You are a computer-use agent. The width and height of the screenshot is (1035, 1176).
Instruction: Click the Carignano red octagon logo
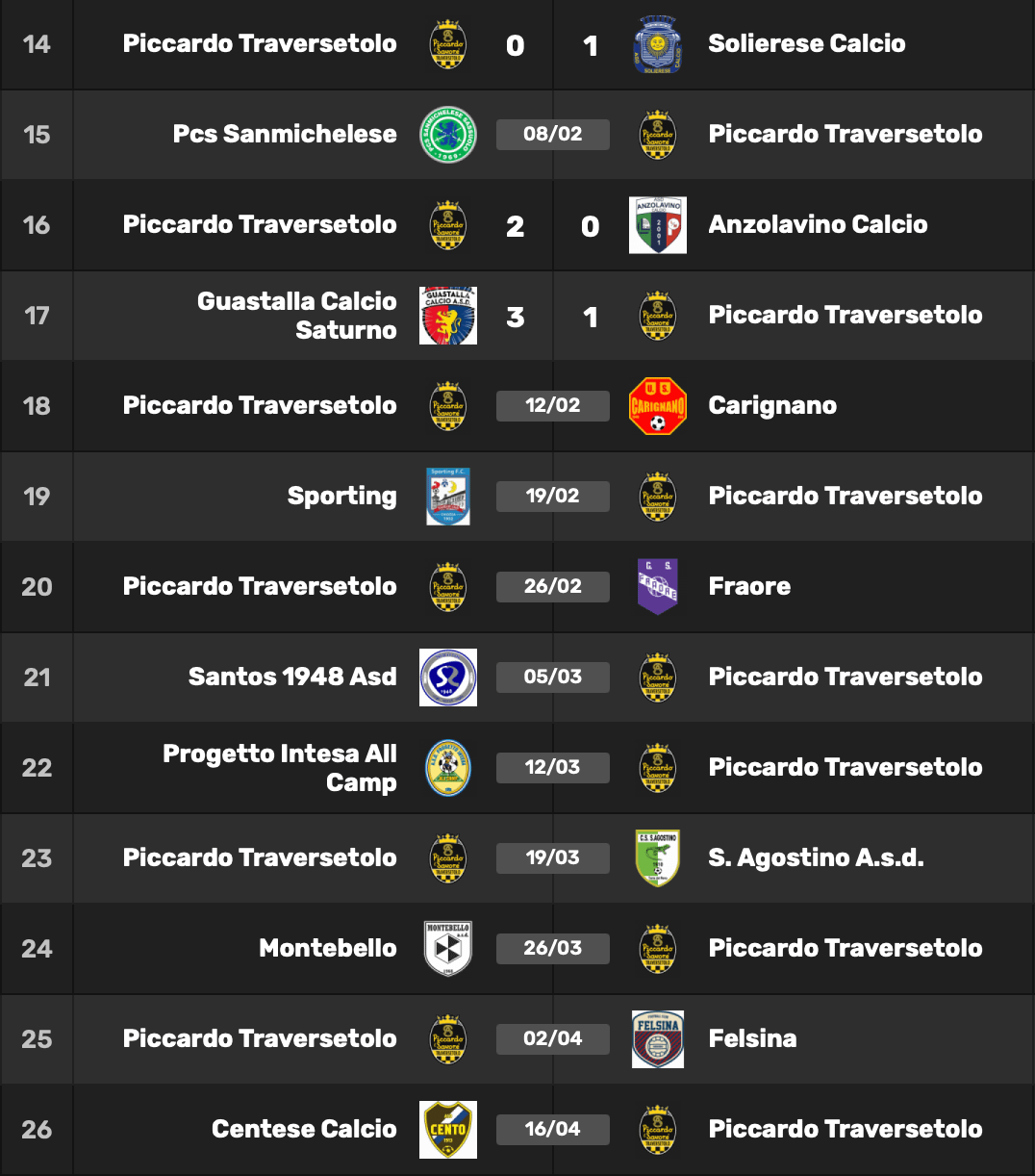658,406
